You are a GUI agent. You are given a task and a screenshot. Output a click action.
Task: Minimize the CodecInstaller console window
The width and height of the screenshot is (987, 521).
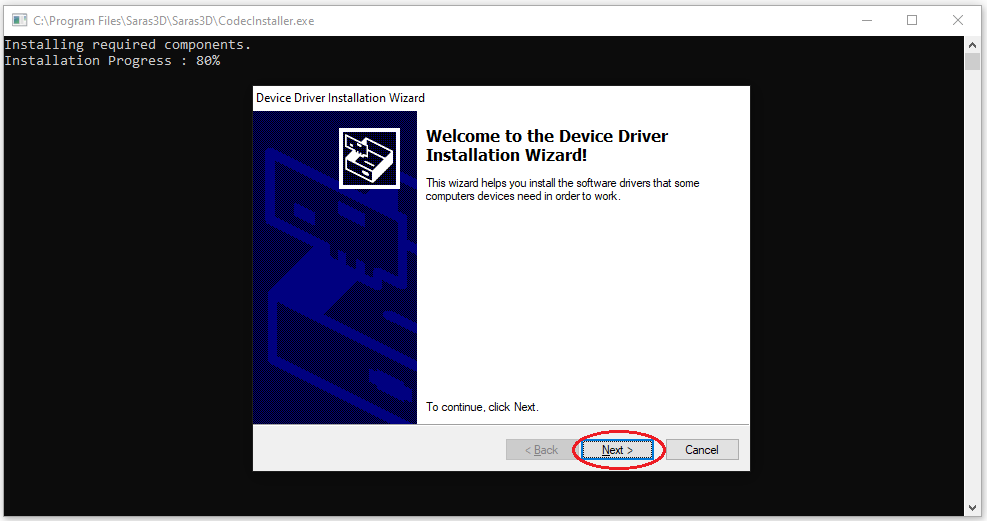pyautogui.click(x=867, y=20)
